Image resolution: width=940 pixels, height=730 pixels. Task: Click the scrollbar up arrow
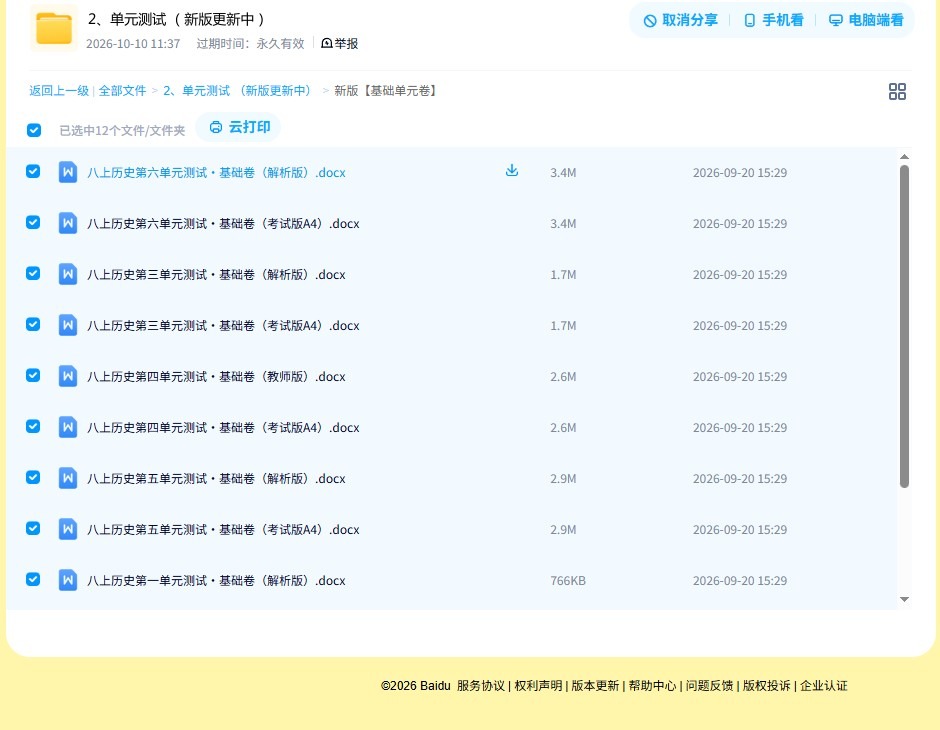pyautogui.click(x=905, y=156)
